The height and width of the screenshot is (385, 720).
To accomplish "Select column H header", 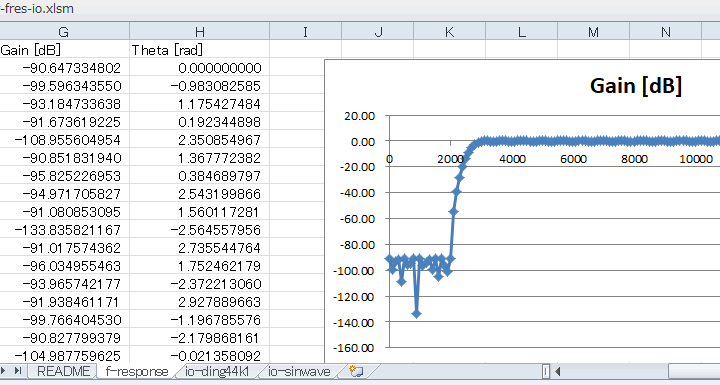I will click(199, 32).
